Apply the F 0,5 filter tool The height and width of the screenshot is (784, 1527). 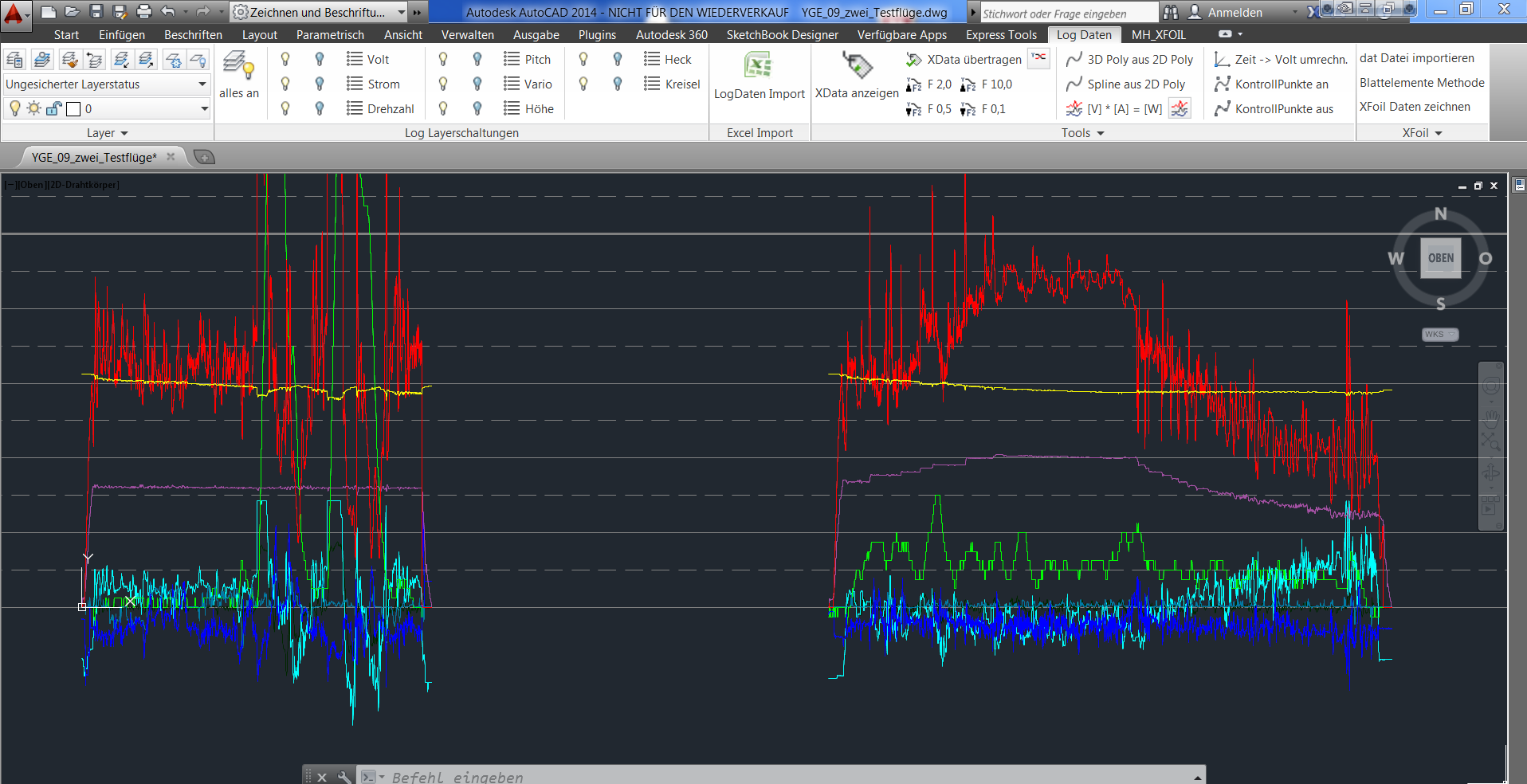click(x=929, y=109)
